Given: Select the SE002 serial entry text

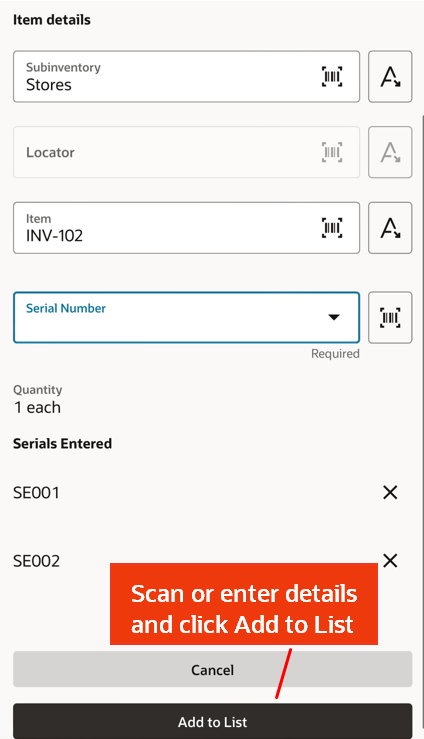Looking at the screenshot, I should (x=36, y=561).
